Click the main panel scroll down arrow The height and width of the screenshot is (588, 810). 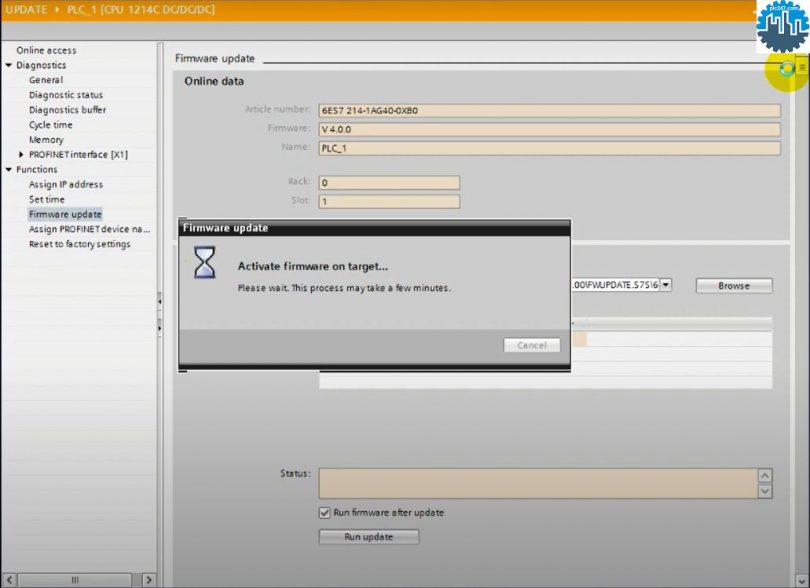point(801,580)
